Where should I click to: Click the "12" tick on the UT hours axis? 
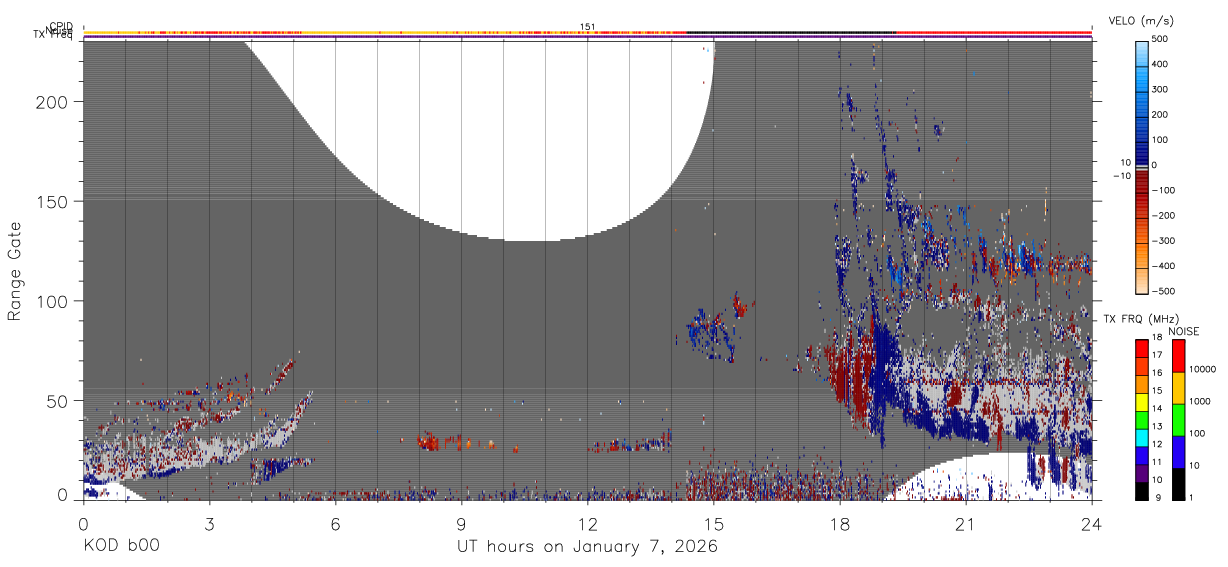[587, 524]
